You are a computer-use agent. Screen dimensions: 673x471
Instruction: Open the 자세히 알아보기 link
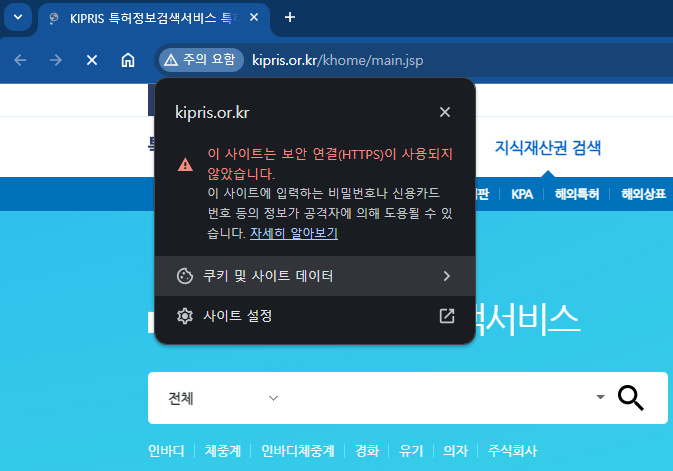click(x=294, y=233)
